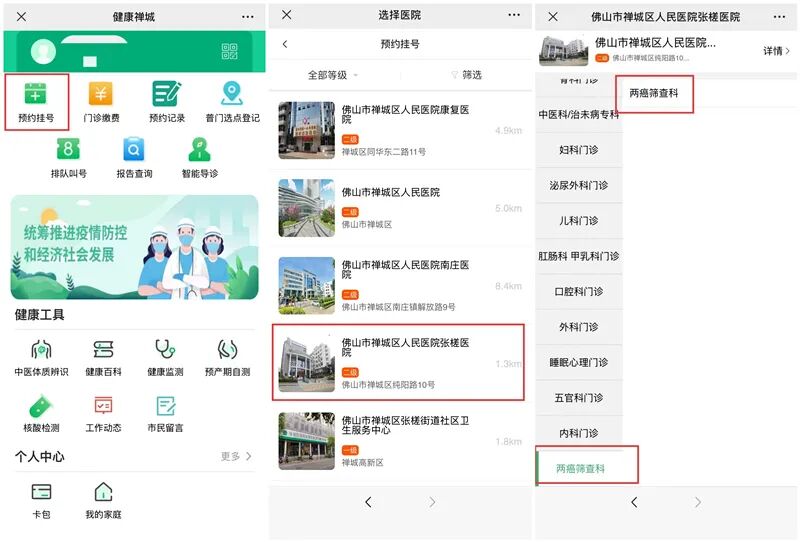The width and height of the screenshot is (800, 542).
Task: Select 口腔科门诊 in department list
Action: 578,292
